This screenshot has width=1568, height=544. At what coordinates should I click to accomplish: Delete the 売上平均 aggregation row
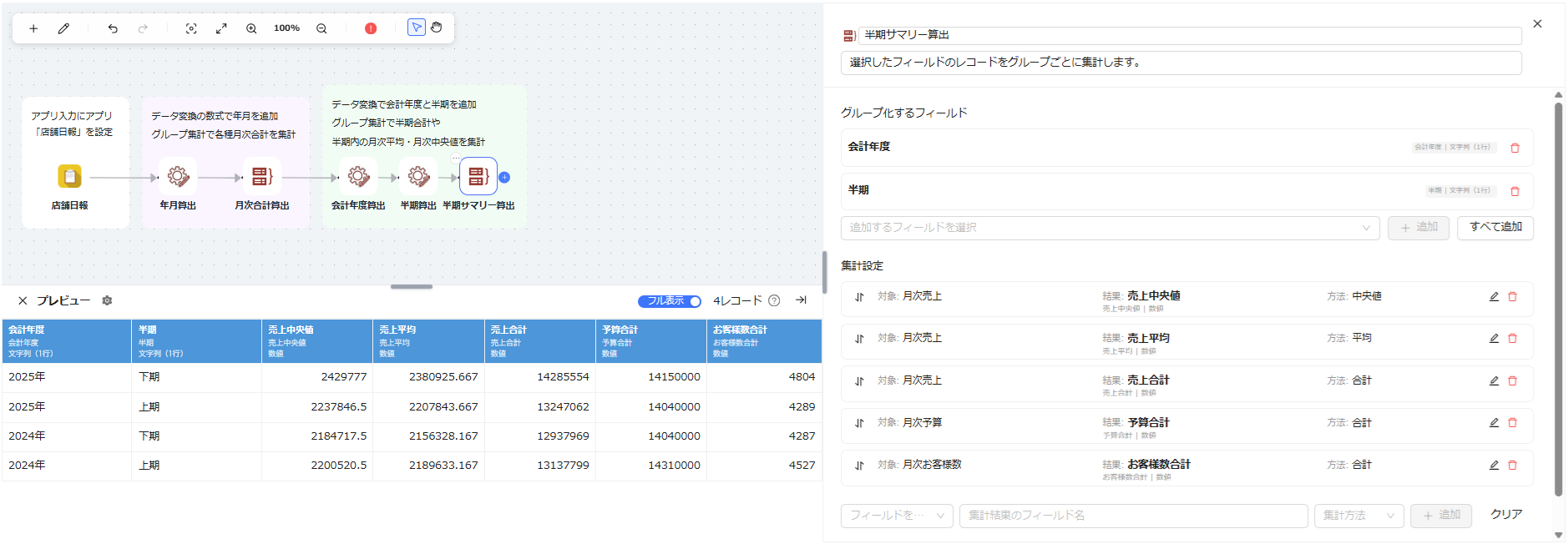(1512, 338)
